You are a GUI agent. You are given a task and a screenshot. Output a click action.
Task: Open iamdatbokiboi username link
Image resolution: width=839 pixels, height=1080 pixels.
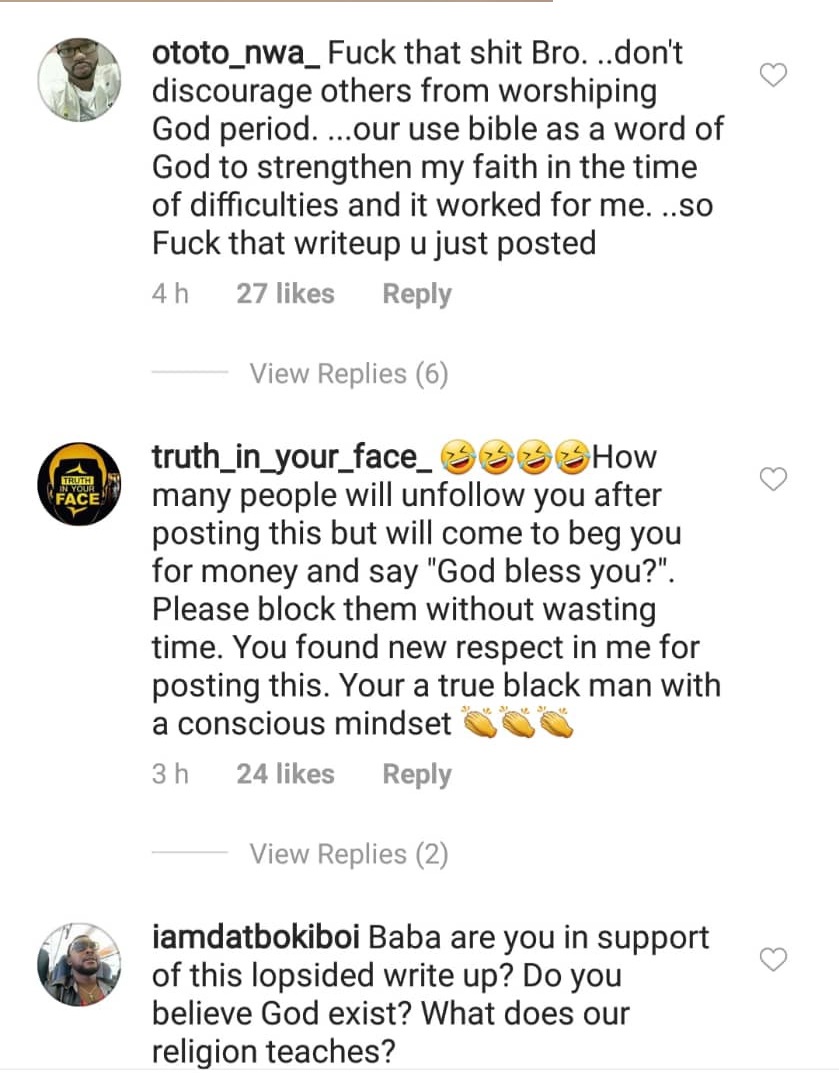(x=256, y=938)
